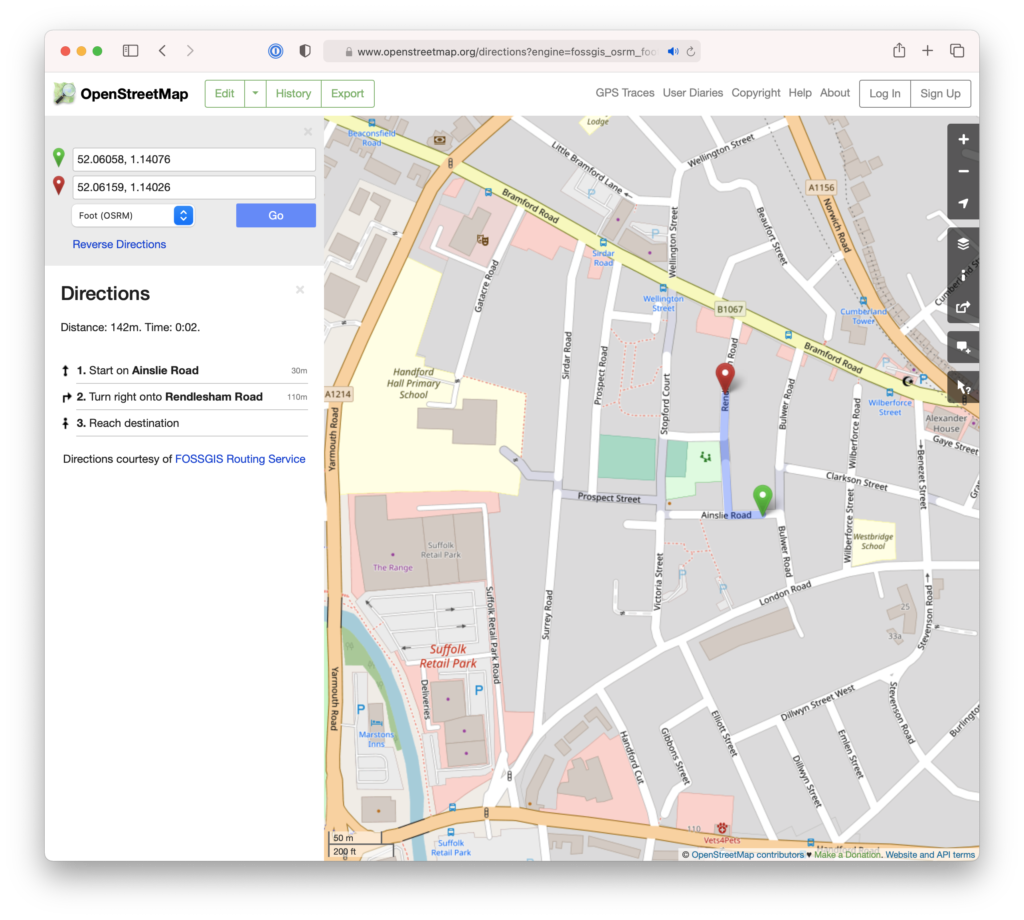Click the Log In button
The height and width of the screenshot is (920, 1024).
coord(884,93)
